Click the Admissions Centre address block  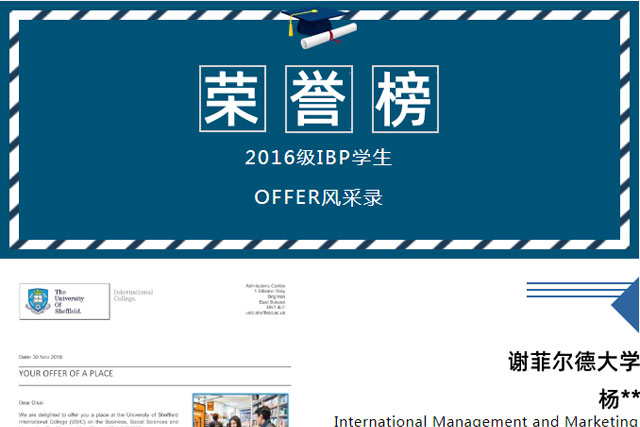point(265,299)
